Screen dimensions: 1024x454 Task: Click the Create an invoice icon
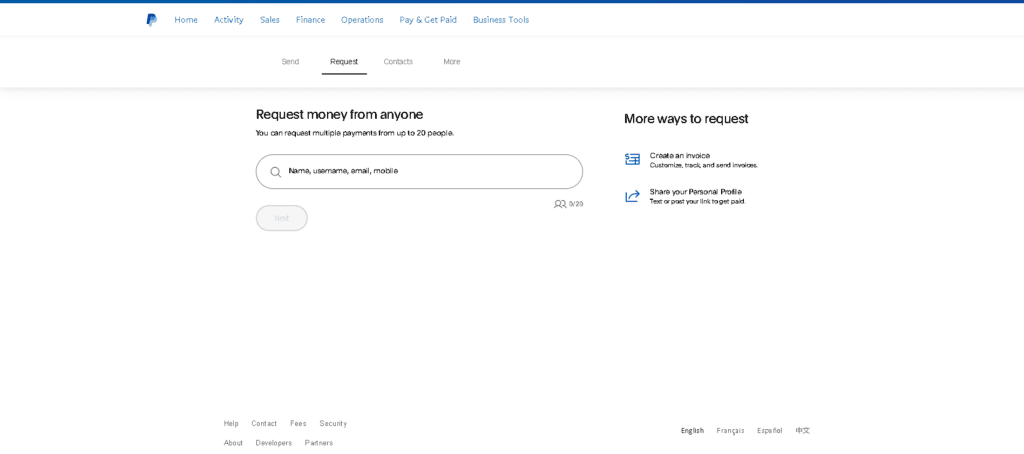pos(632,159)
